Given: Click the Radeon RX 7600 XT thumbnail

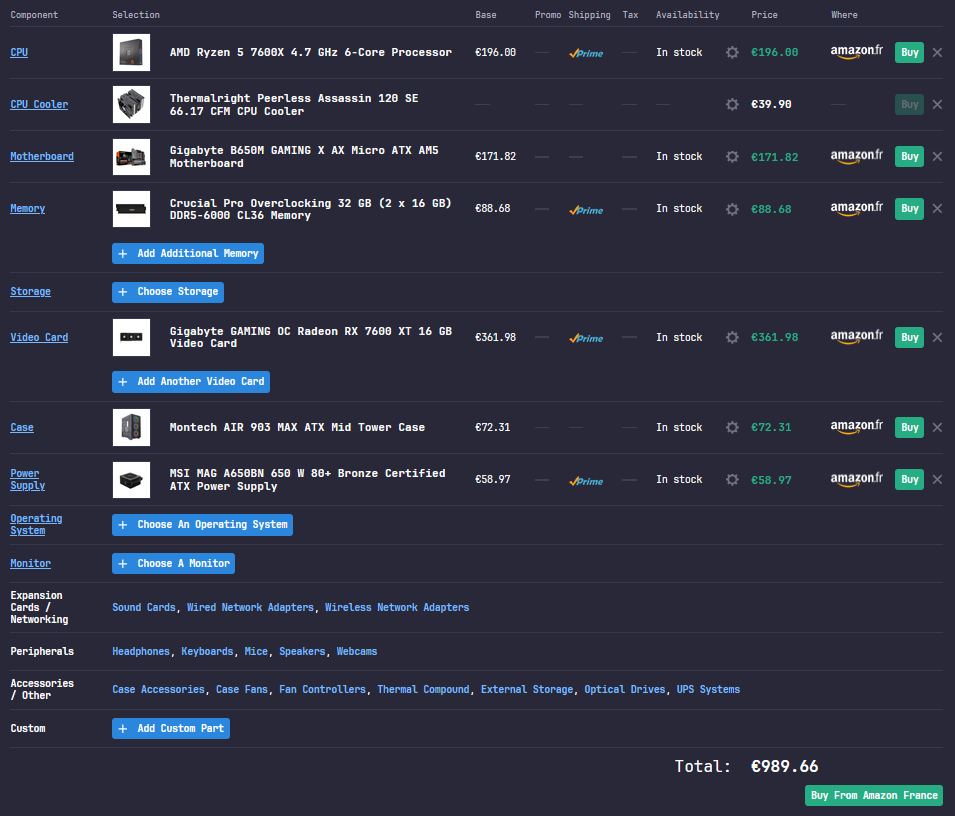Looking at the screenshot, I should 132,337.
